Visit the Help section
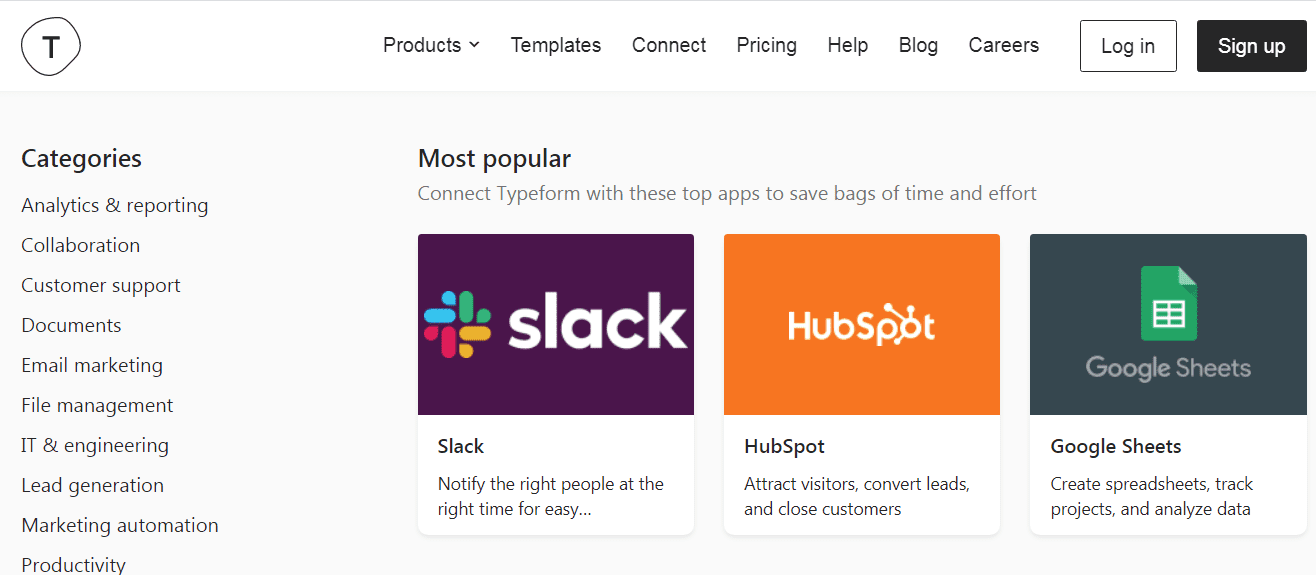This screenshot has width=1316, height=575. 848,45
